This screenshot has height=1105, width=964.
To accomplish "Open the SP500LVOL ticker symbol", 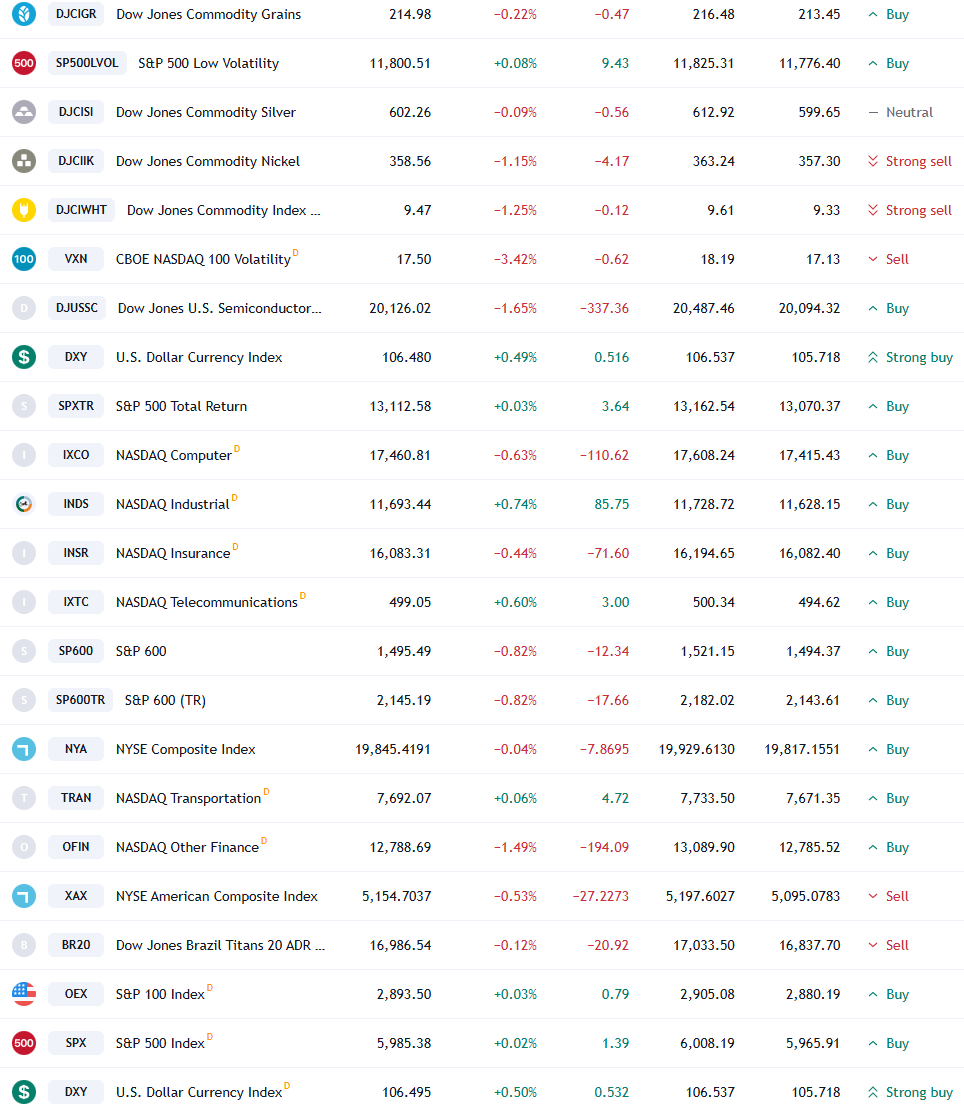I will coord(87,63).
